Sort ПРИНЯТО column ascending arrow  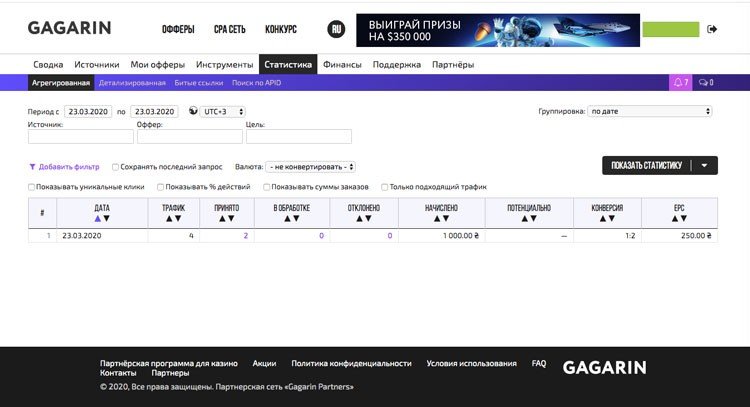click(x=222, y=219)
